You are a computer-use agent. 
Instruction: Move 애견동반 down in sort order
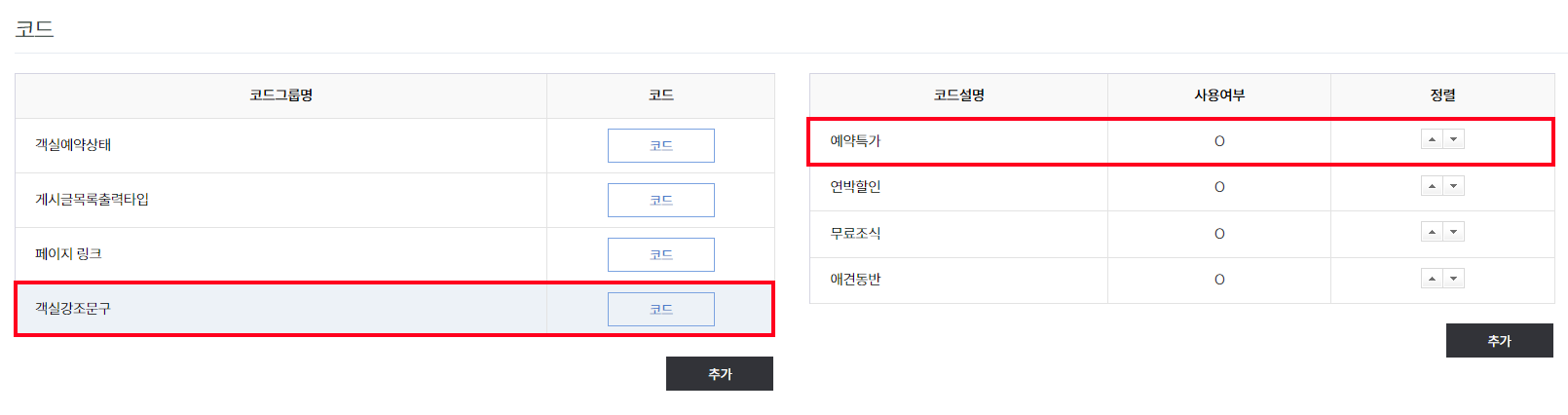point(1454,279)
